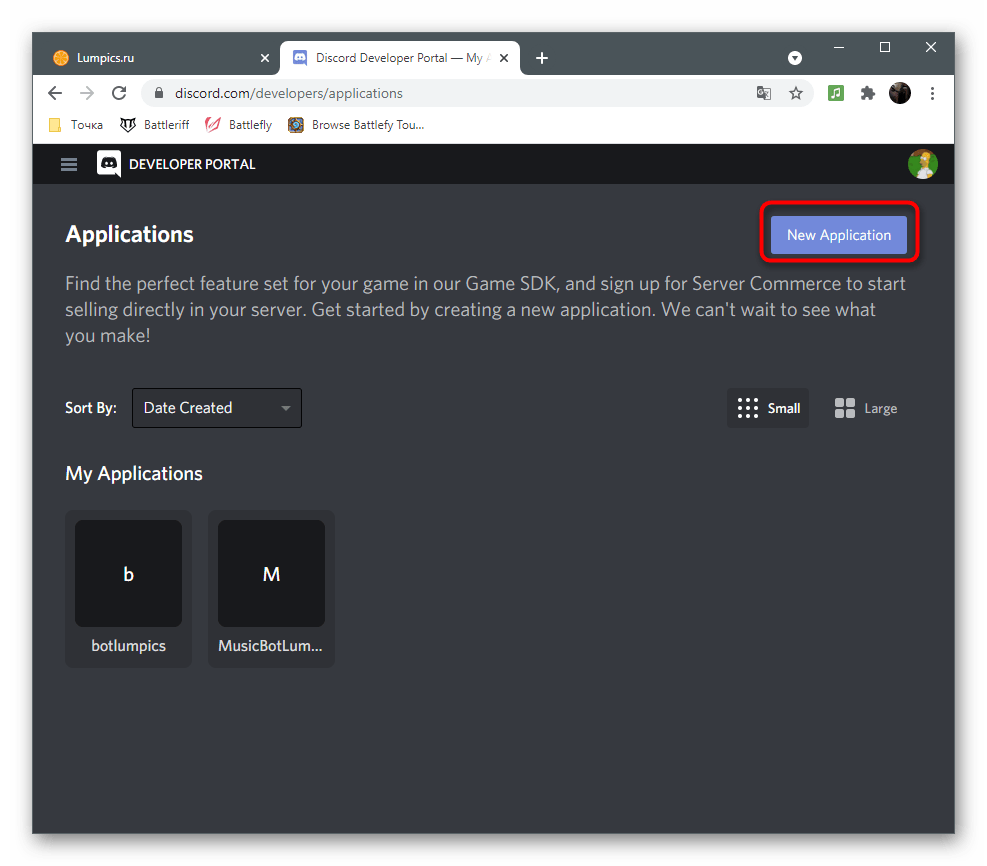Open the Developer Portal hamburger menu
987x866 pixels.
pos(68,164)
